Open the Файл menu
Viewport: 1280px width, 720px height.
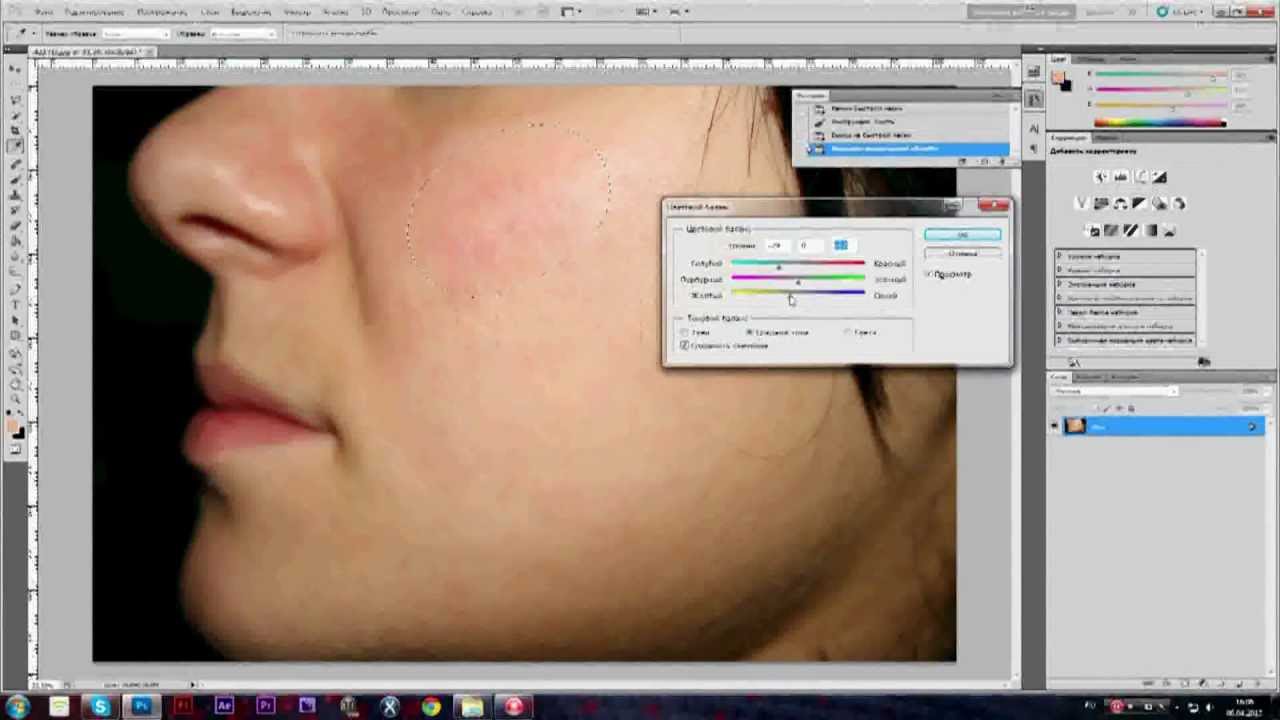pos(44,11)
